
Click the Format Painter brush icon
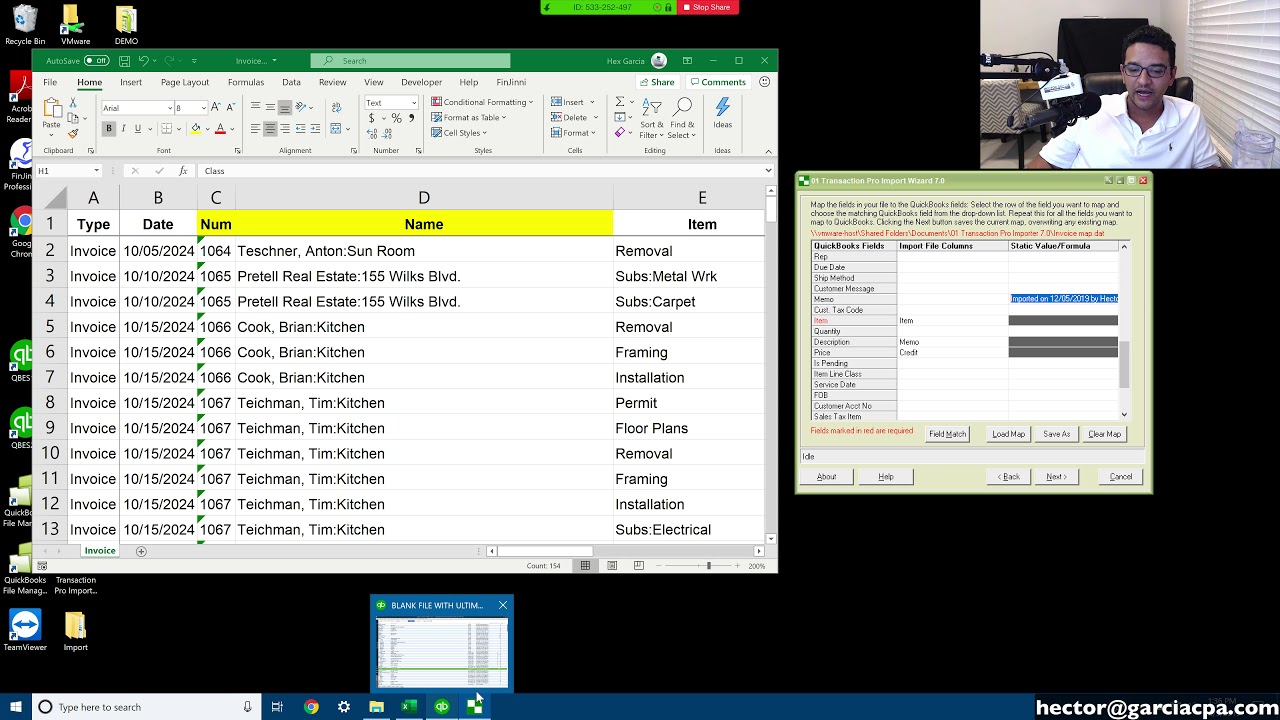72,133
